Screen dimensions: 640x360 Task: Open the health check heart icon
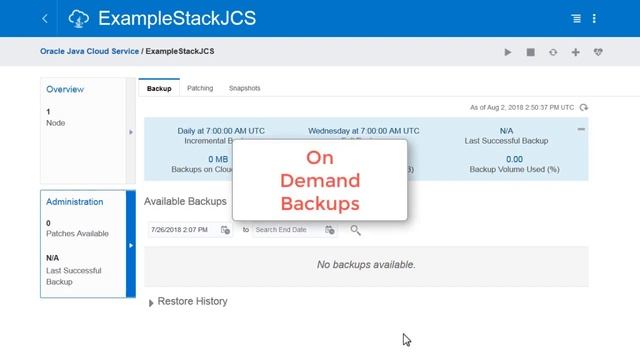[x=598, y=52]
